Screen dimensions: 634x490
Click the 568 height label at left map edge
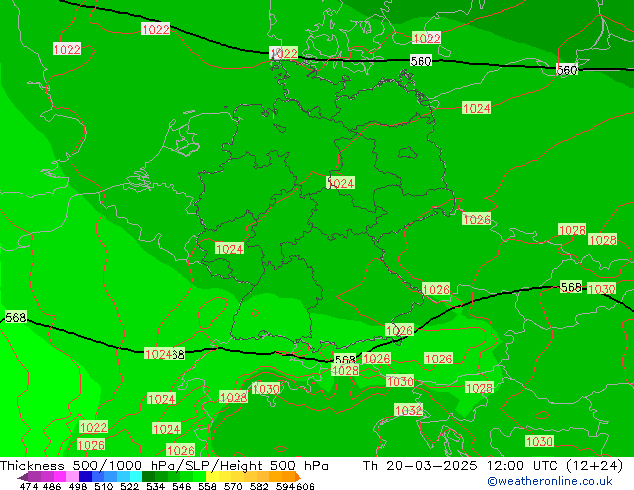[x=16, y=317]
